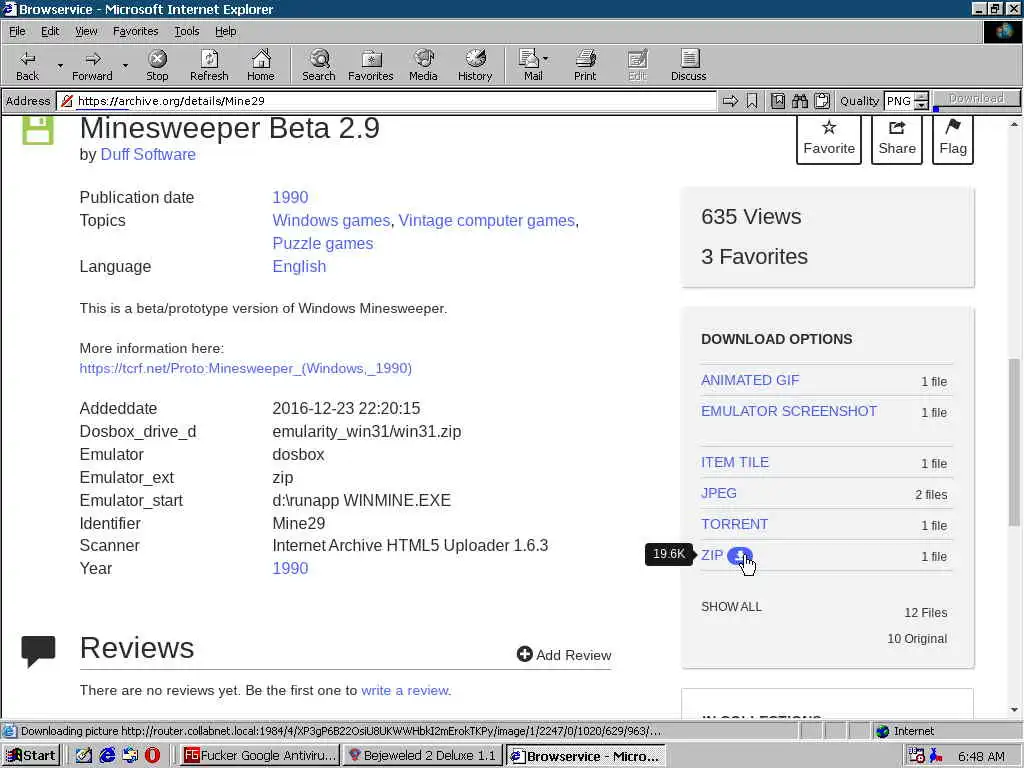
Task: Launch Internet Explorer from quick launch
Action: [107, 756]
